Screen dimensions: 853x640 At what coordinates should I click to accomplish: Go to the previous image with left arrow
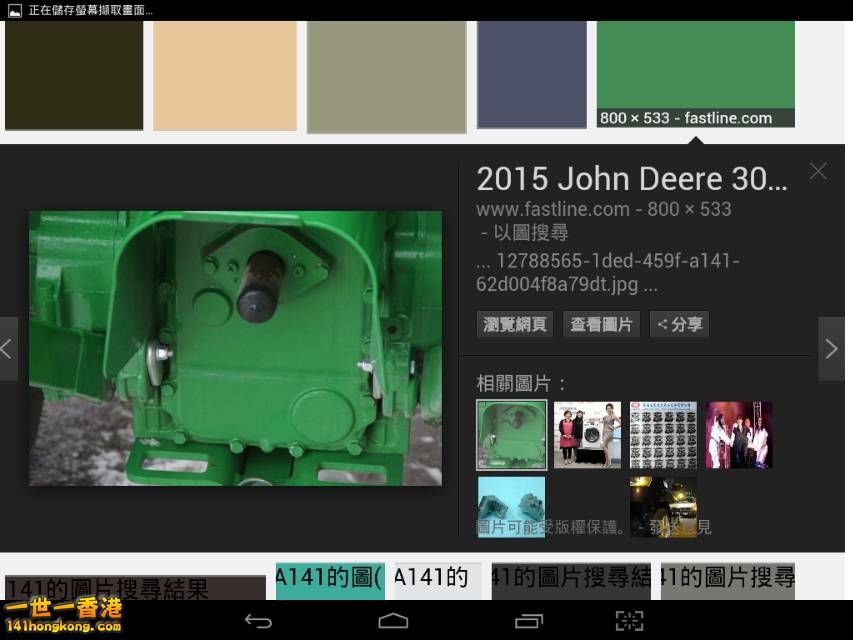[8, 349]
